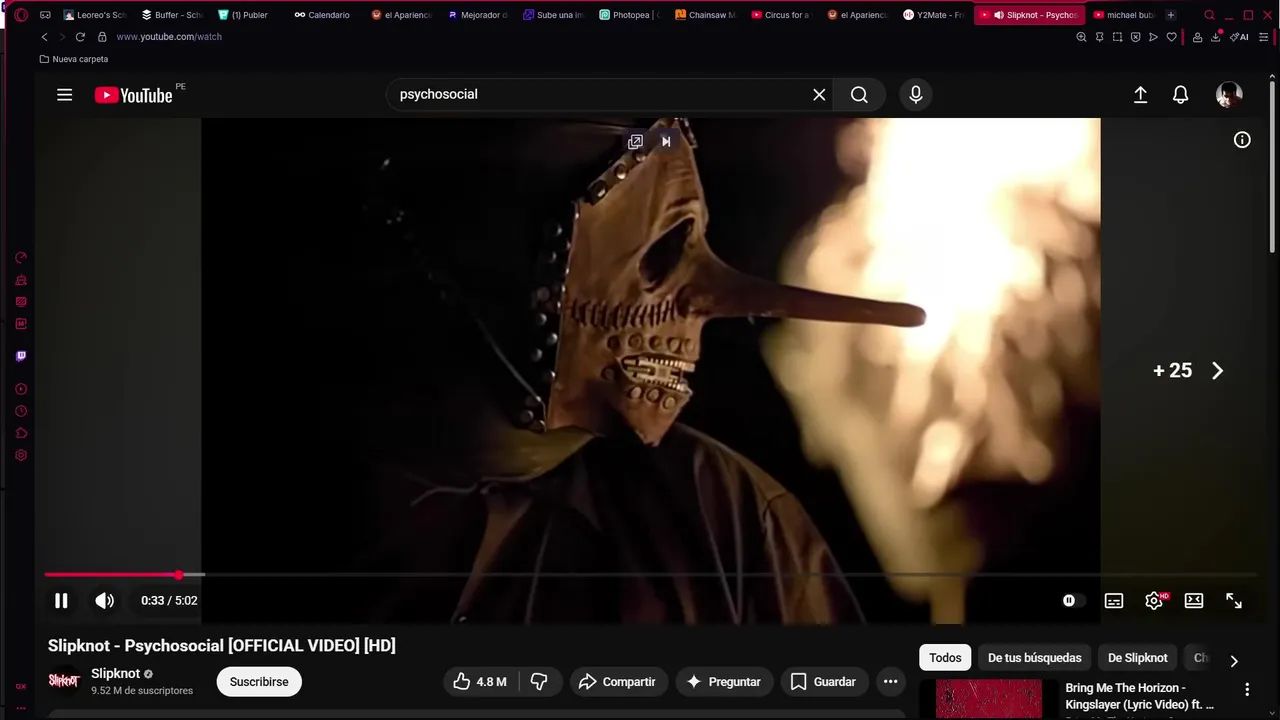Search tabs with top-right magnifier
Screen dimensions: 1280x720
pos(1209,15)
